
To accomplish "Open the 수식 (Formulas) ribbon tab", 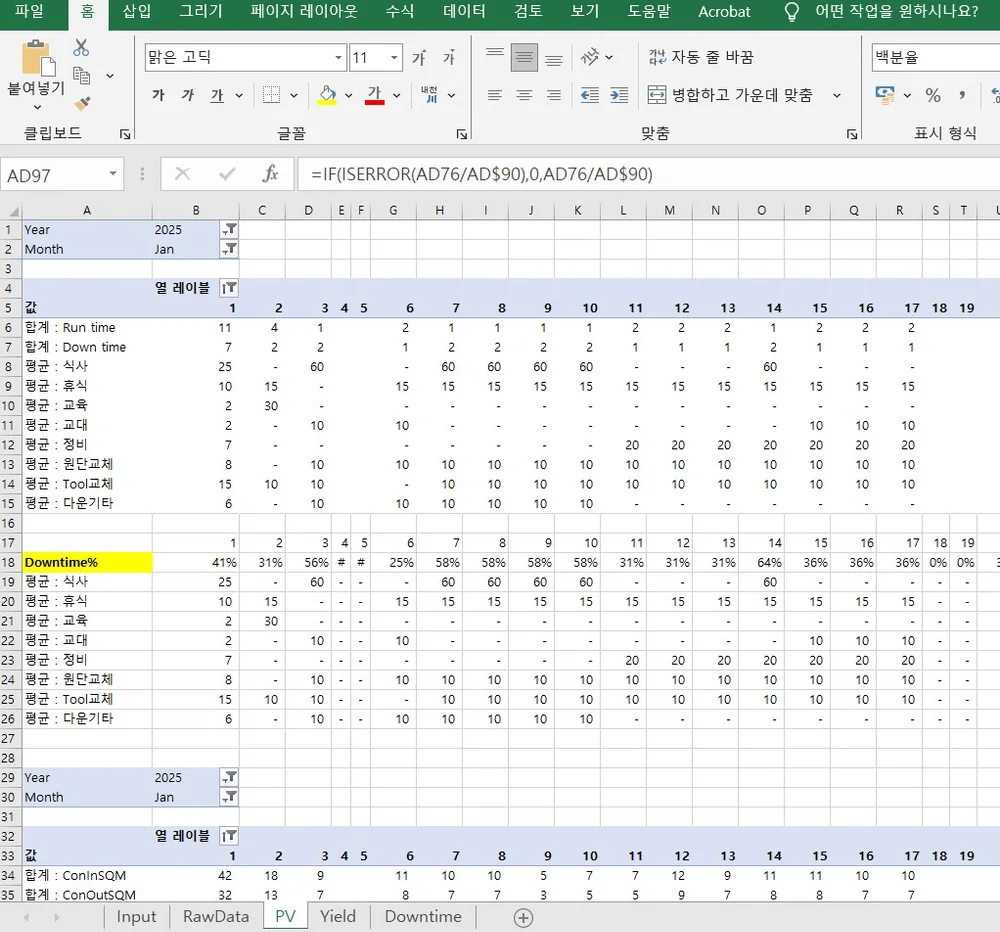I will click(400, 12).
